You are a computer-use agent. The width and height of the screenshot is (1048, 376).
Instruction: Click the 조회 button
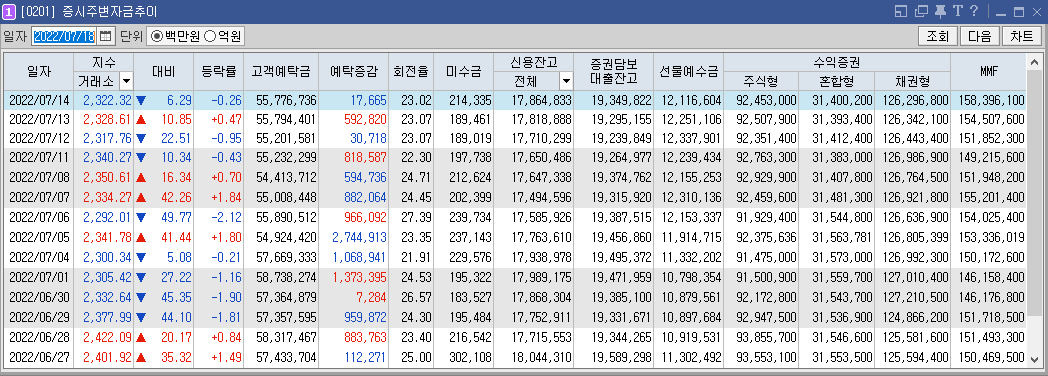938,36
